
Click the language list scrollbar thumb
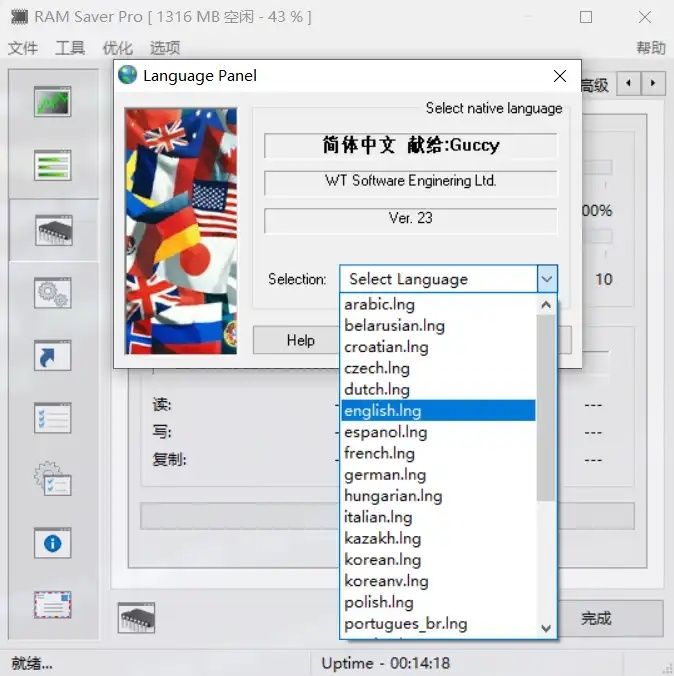pyautogui.click(x=546, y=408)
